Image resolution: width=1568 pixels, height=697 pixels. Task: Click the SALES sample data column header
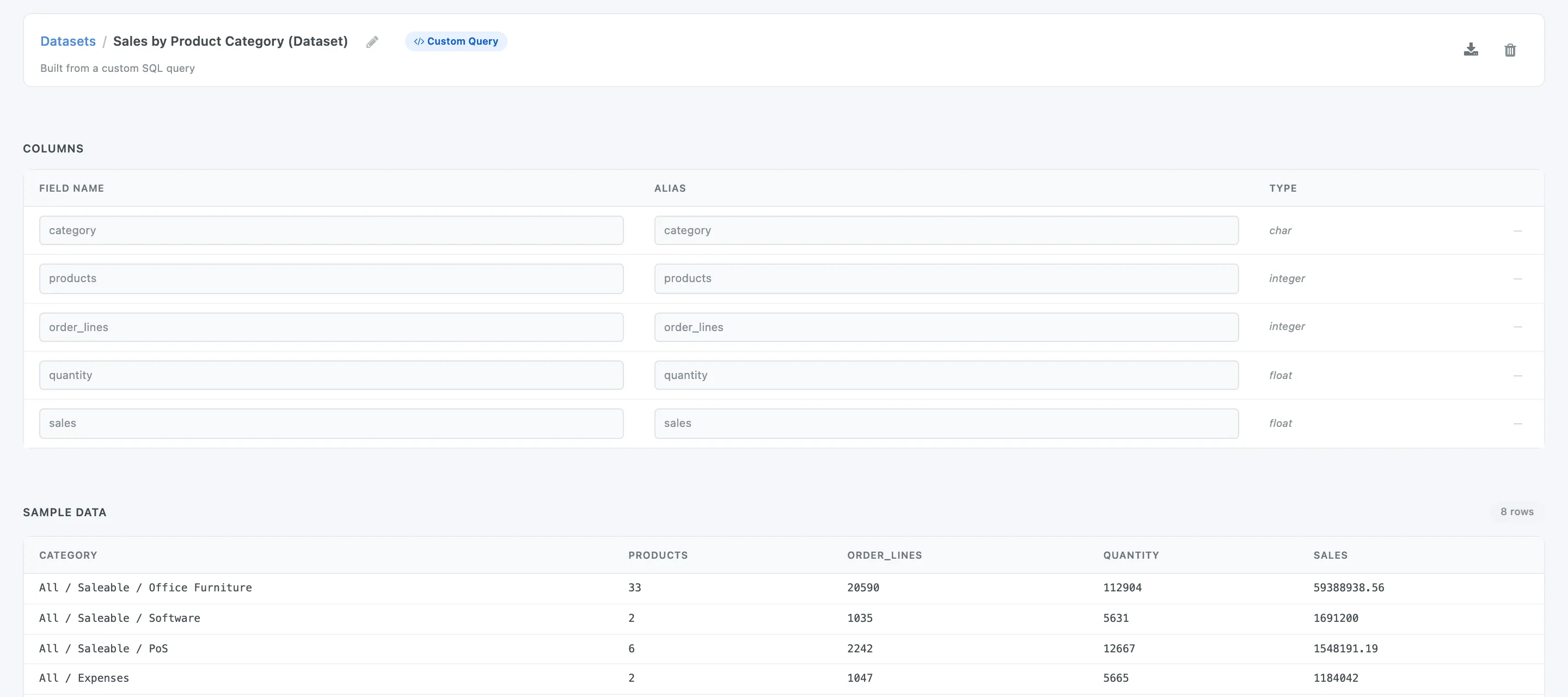click(1330, 555)
